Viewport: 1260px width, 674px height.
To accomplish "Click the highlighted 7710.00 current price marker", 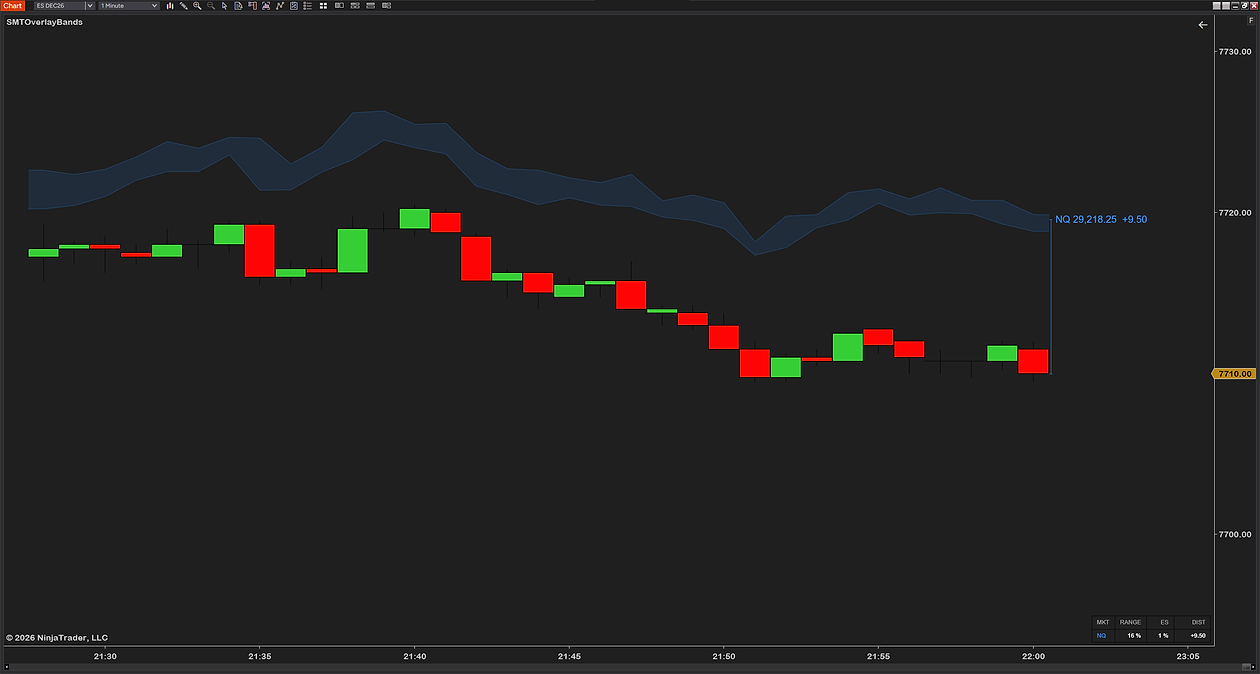I will (1232, 374).
